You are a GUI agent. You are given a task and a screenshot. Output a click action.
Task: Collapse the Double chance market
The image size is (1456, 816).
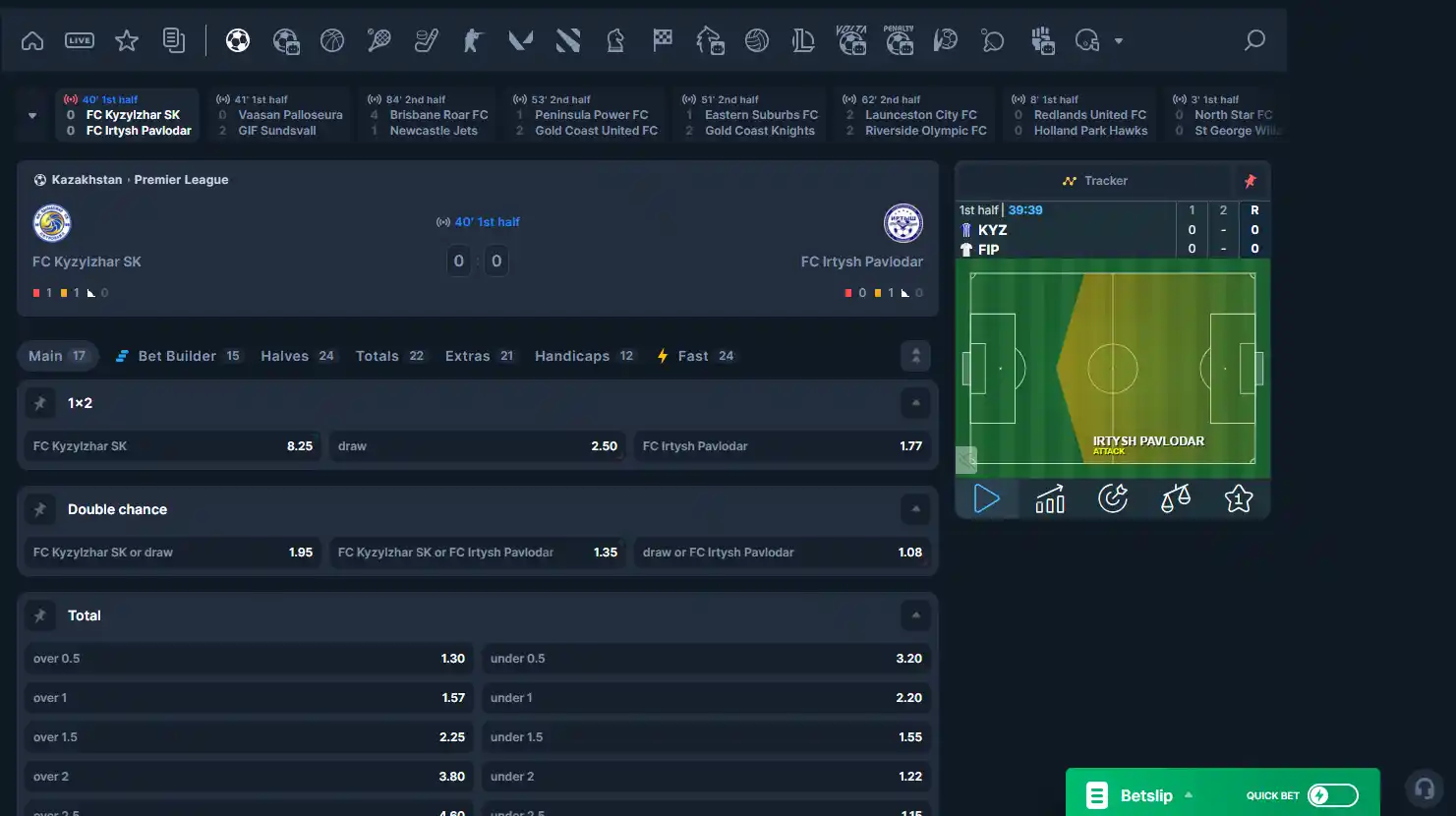click(915, 509)
